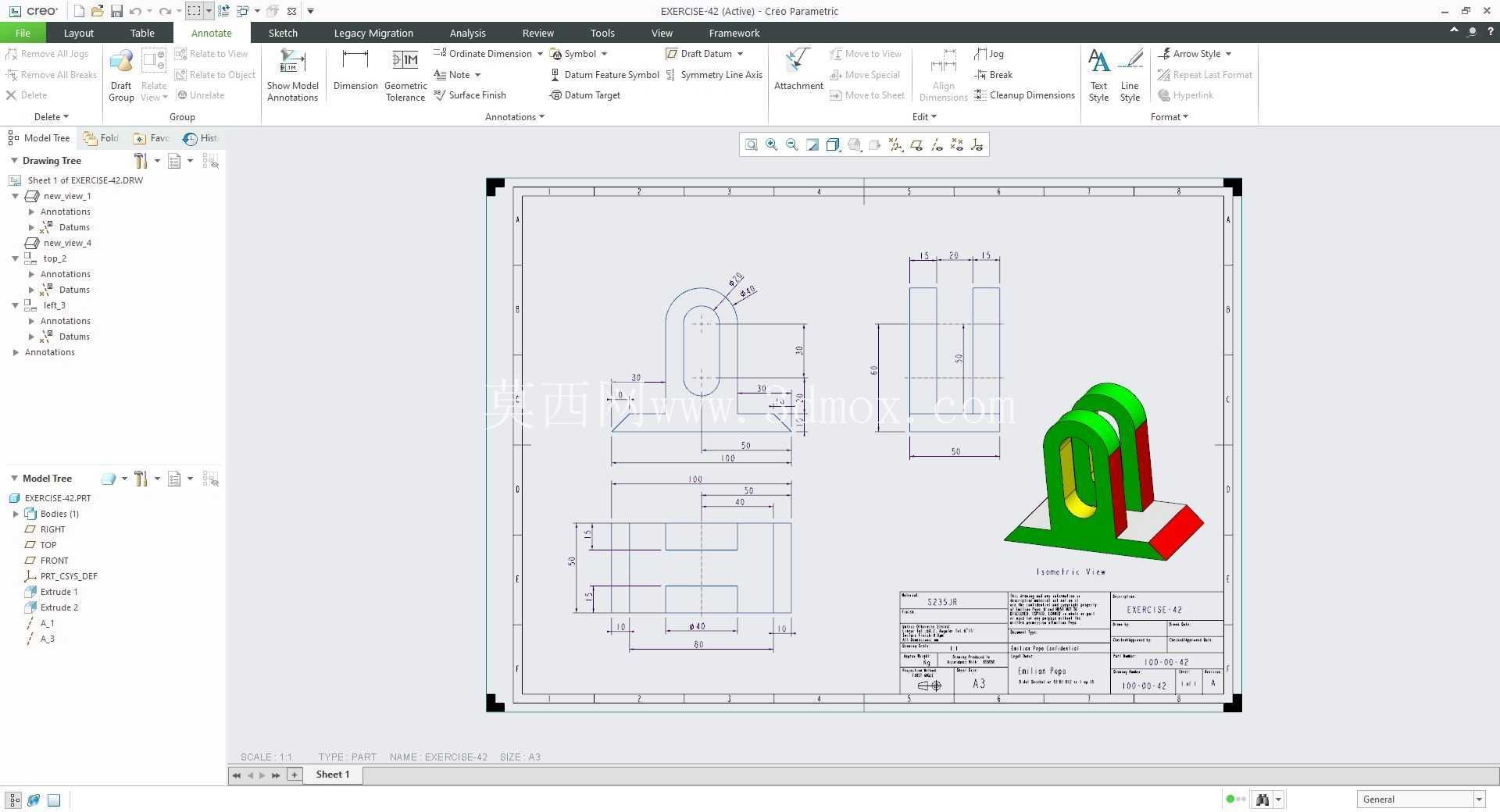Click the Redo arrow
This screenshot has width=1500, height=812.
pos(165,11)
